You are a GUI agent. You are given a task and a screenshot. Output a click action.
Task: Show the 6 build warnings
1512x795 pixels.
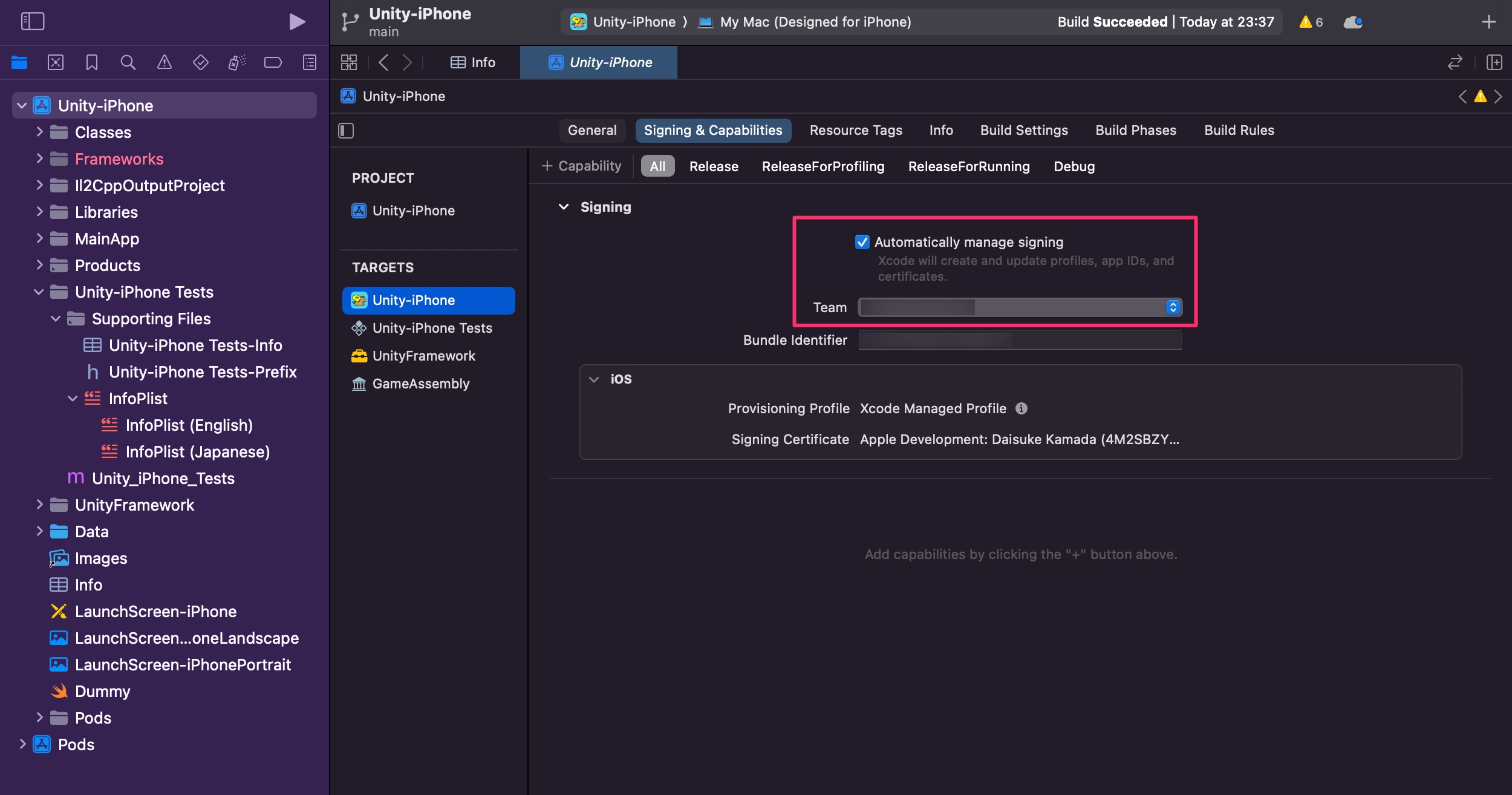point(1311,22)
